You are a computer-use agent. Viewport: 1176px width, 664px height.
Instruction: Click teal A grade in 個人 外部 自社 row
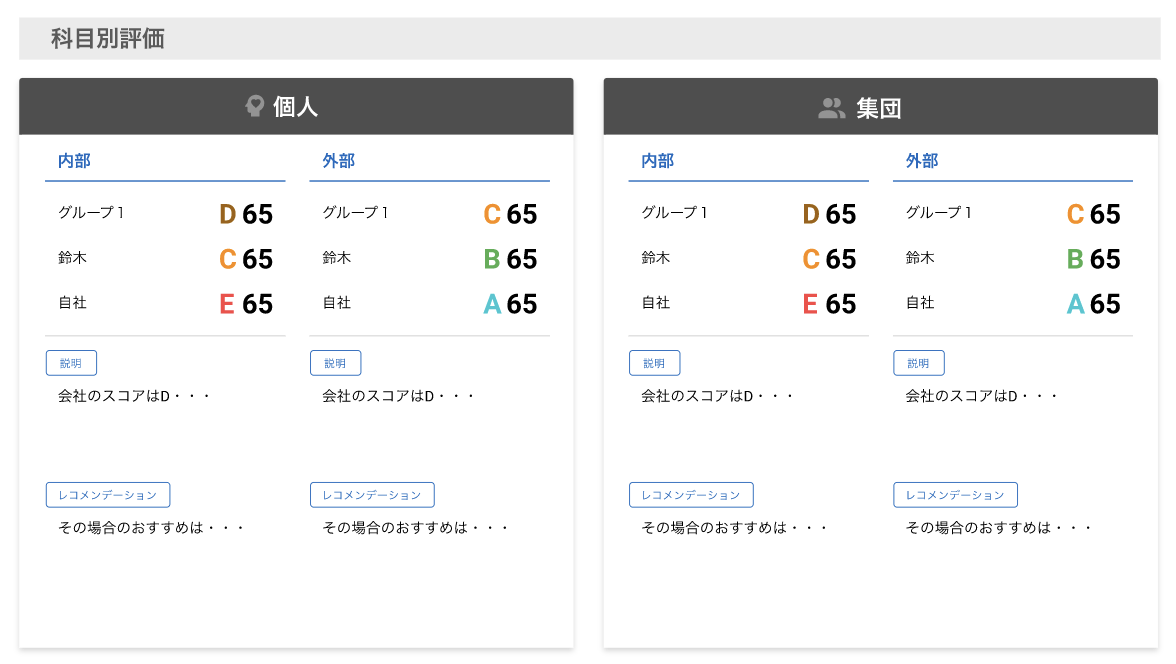pyautogui.click(x=491, y=304)
